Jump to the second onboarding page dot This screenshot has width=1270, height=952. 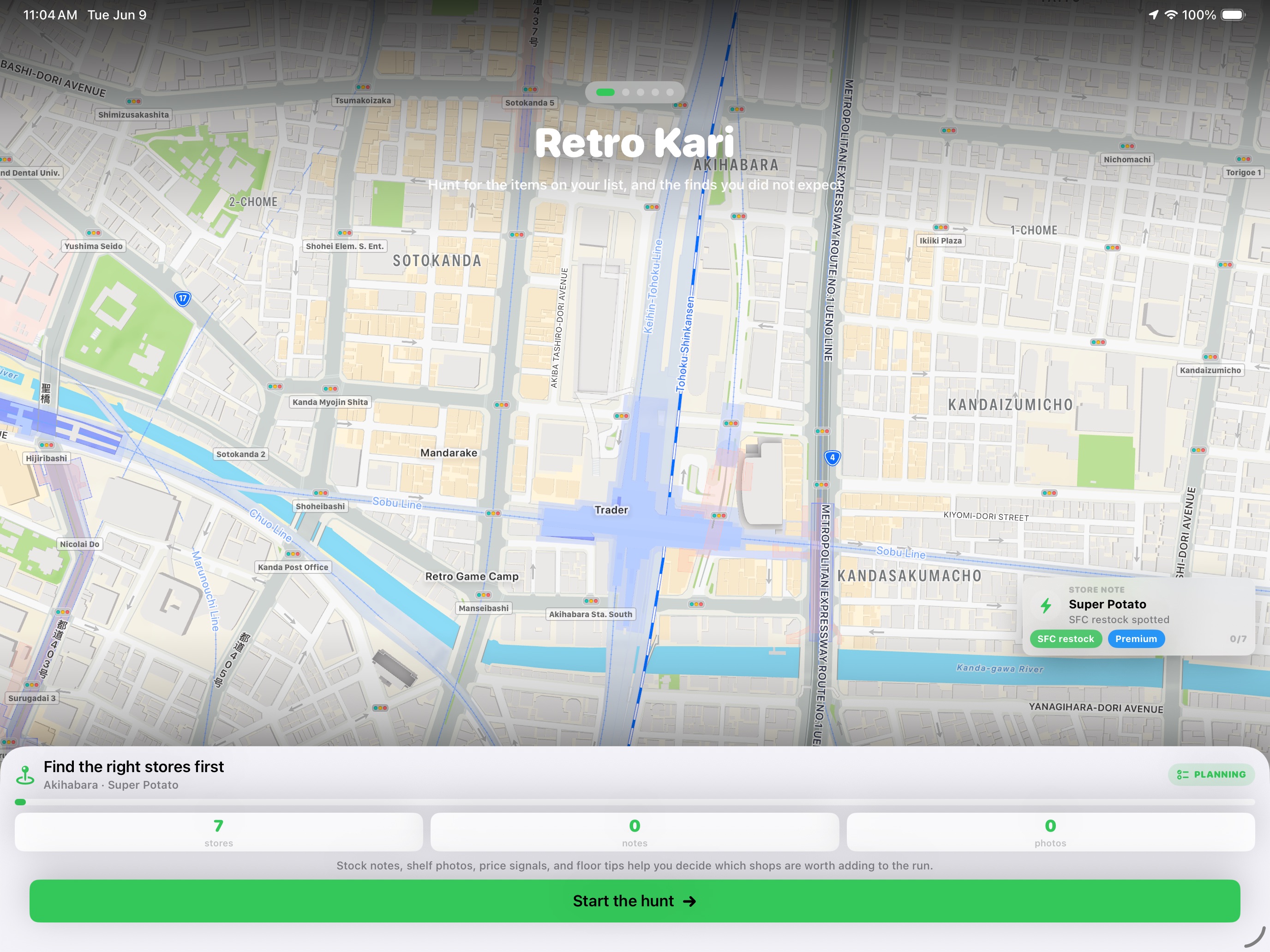tap(626, 92)
